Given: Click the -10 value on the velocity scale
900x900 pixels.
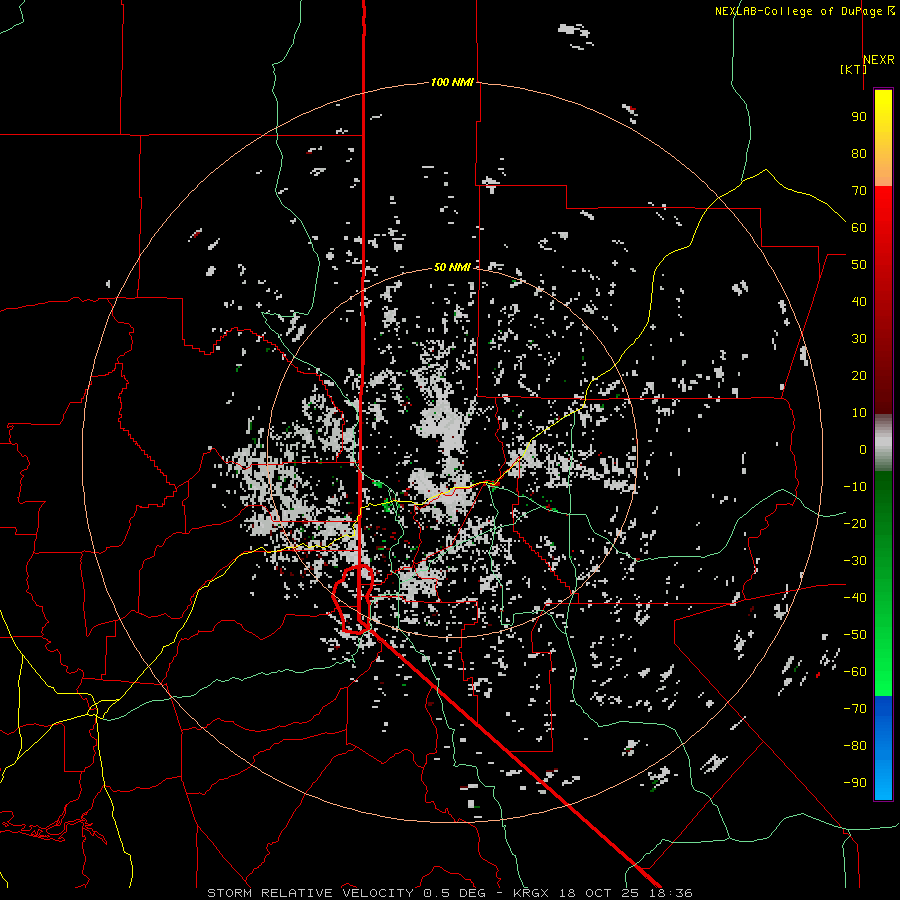Looking at the screenshot, I should point(855,487).
